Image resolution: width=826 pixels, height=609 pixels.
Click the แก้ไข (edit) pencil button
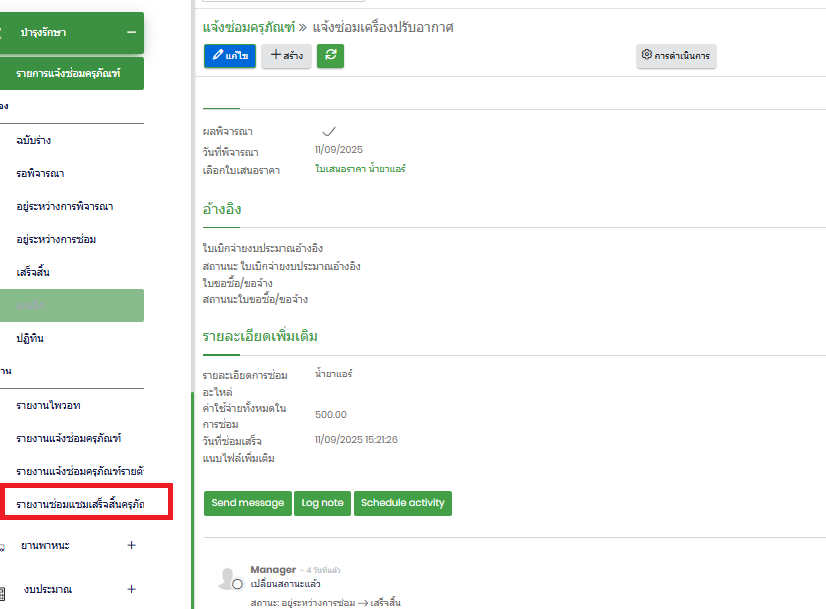pyautogui.click(x=230, y=56)
